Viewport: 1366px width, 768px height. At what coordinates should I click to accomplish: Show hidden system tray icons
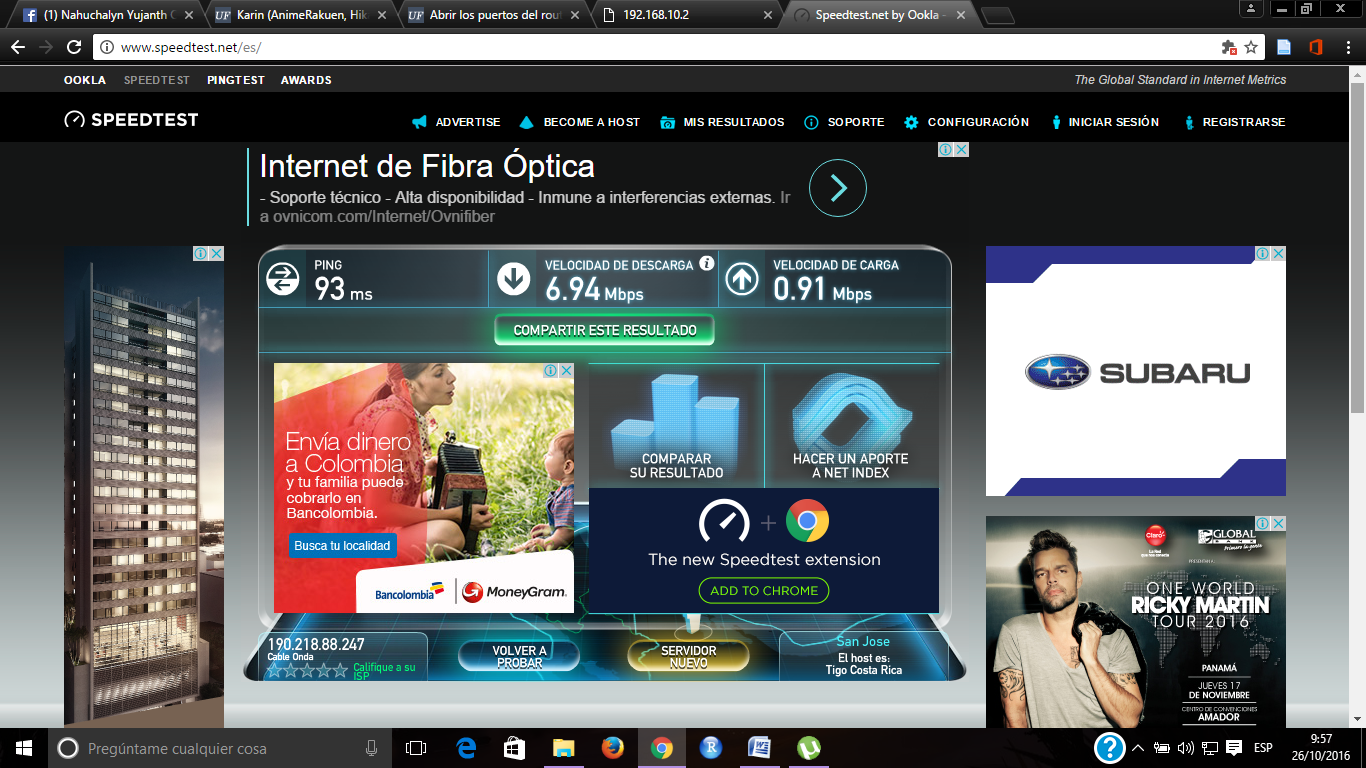1137,748
